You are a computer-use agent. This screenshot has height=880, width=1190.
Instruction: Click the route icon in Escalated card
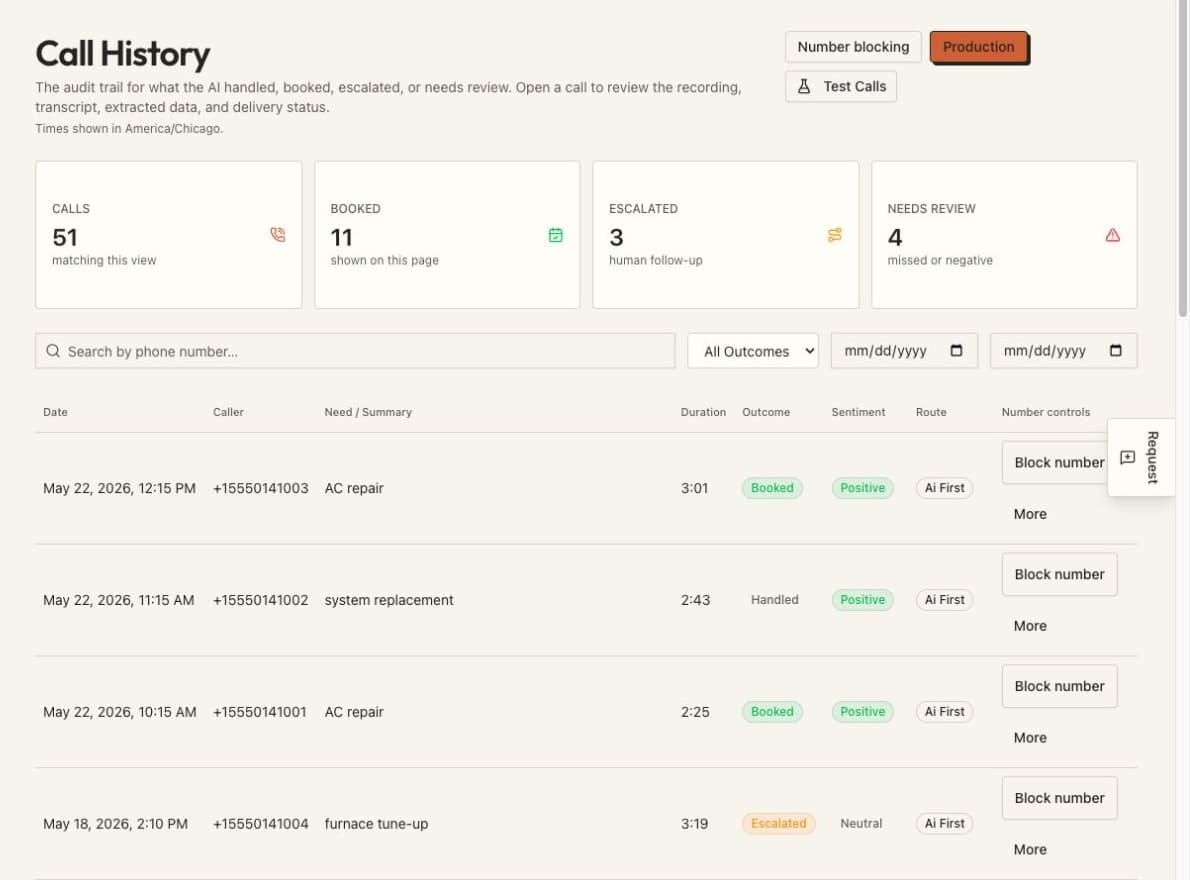click(x=834, y=235)
